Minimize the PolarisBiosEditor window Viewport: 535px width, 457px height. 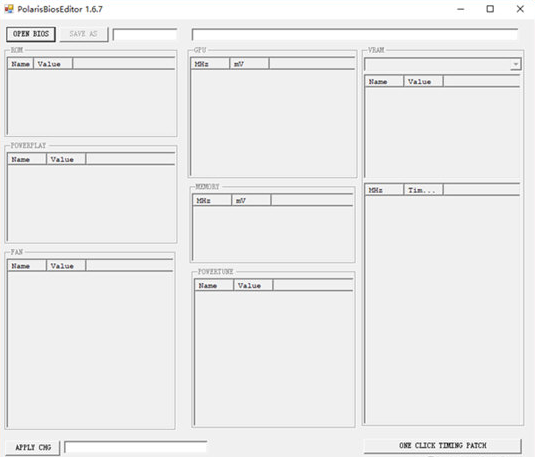point(461,9)
